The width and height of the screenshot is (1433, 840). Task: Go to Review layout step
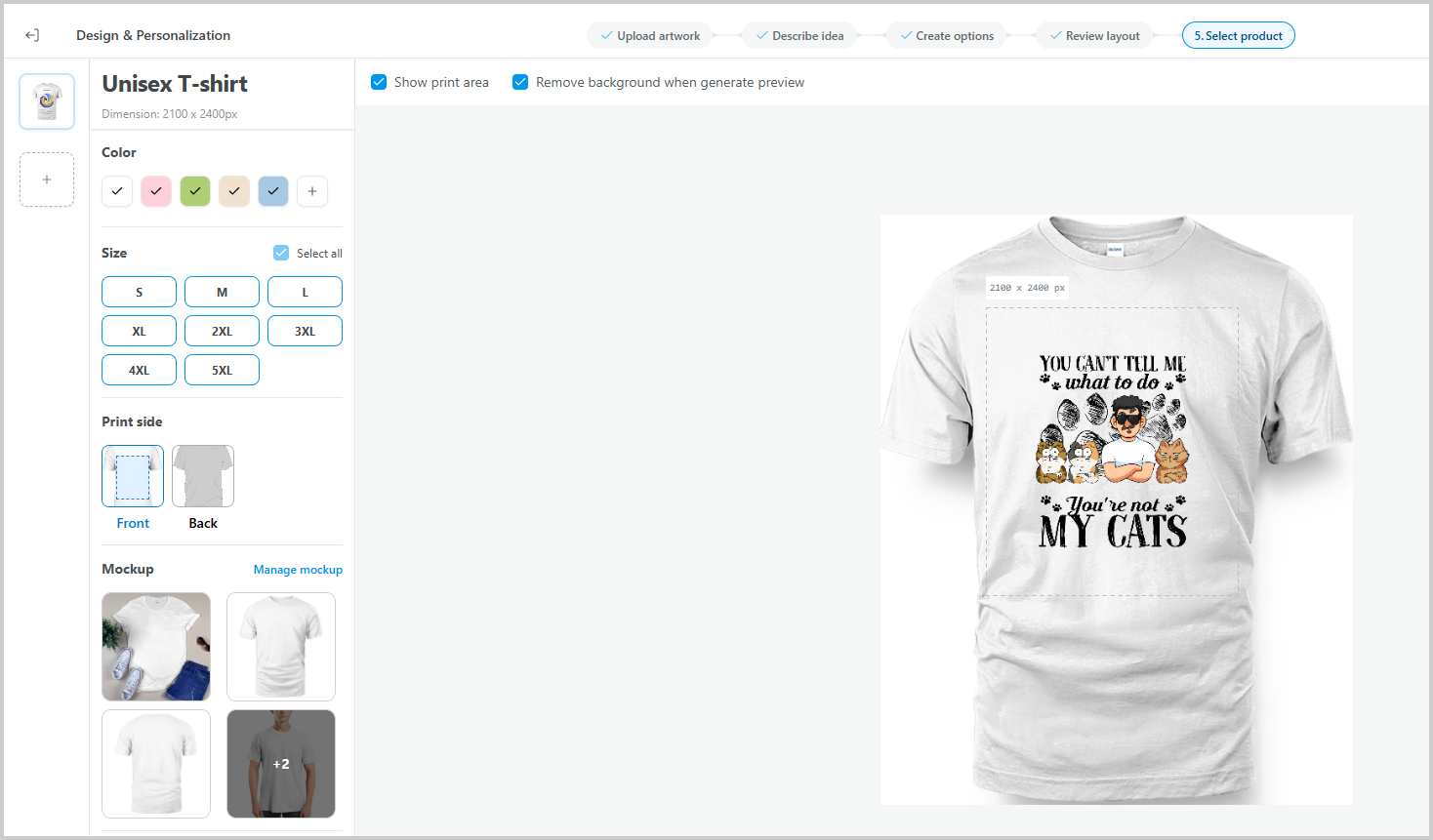1094,36
